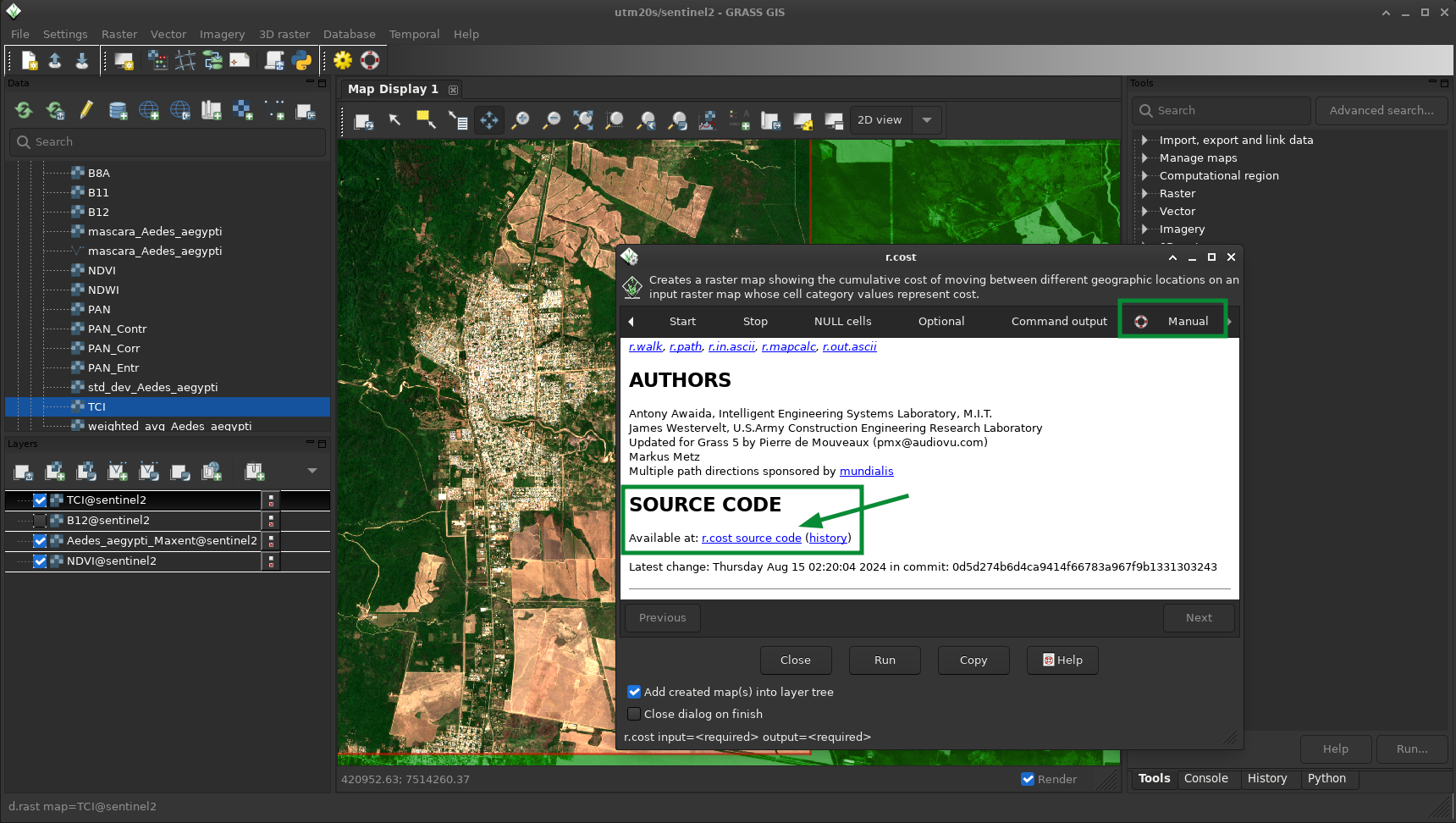
Task: Open the 2D view dropdown
Action: click(927, 120)
